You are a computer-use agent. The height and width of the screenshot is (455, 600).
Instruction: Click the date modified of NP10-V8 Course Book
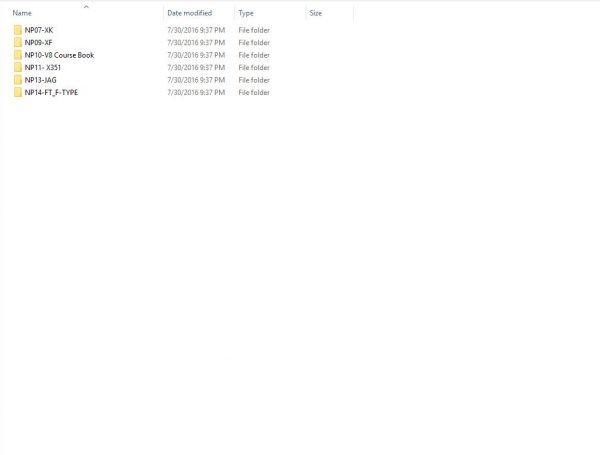[x=196, y=55]
